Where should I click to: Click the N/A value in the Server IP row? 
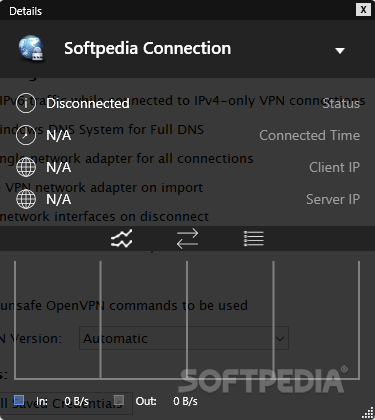click(59, 199)
